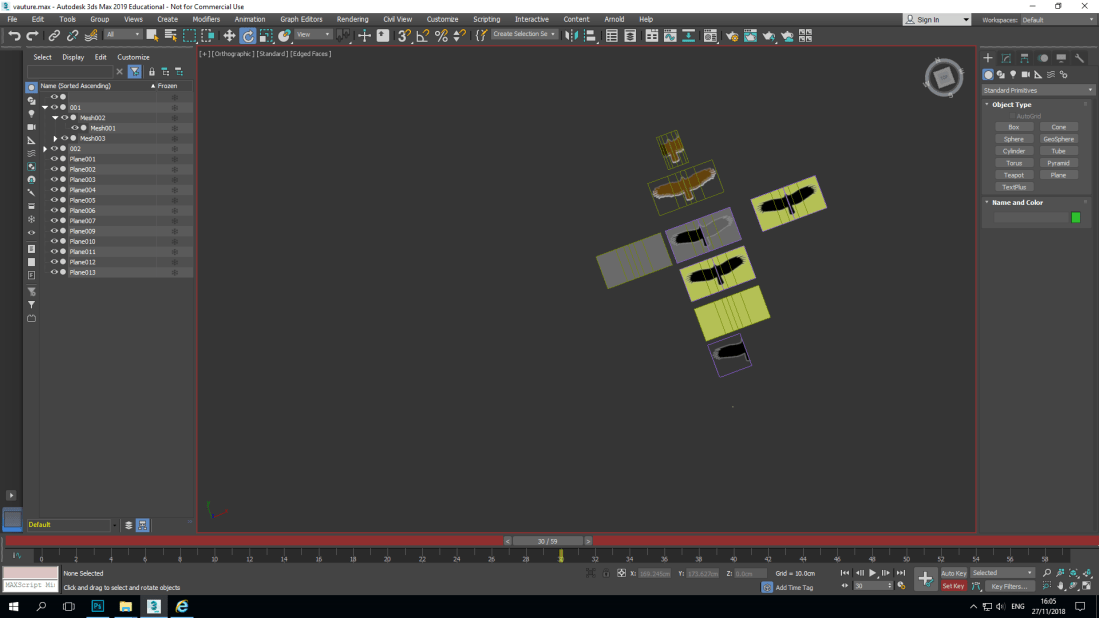Image resolution: width=1099 pixels, height=618 pixels.
Task: Activate the Select and Rotate tool
Action: pyautogui.click(x=247, y=36)
